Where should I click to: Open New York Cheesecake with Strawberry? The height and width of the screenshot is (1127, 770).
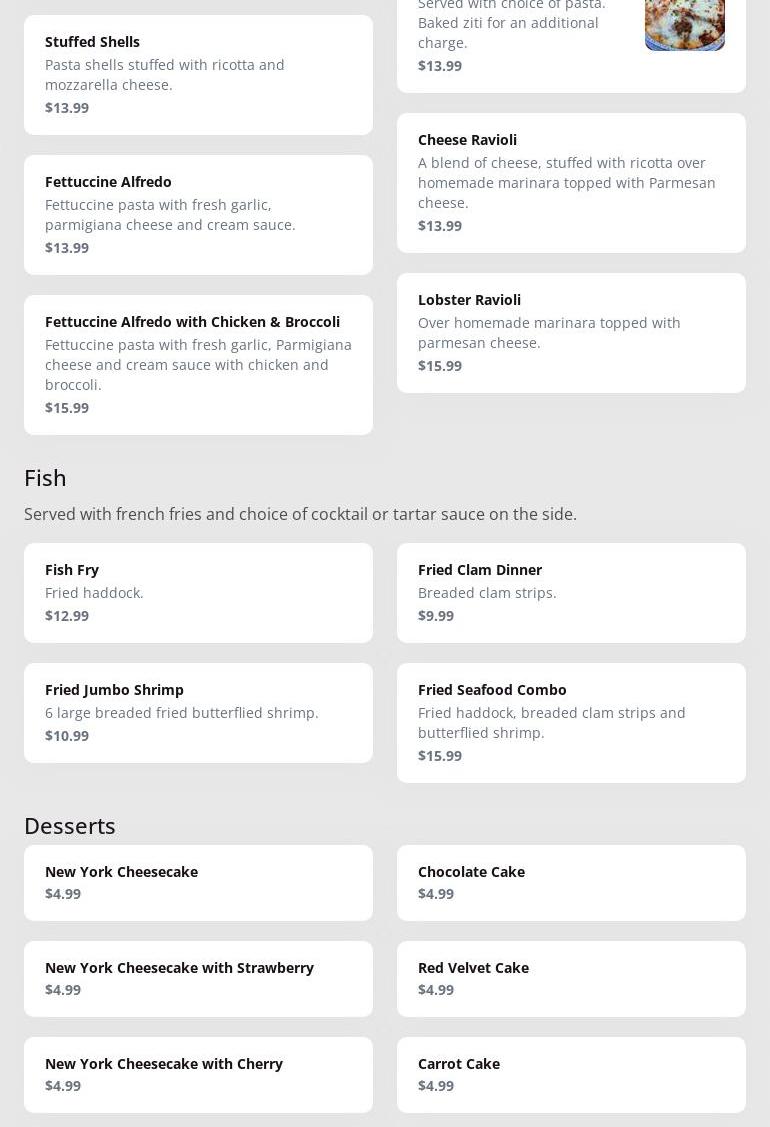(198, 979)
